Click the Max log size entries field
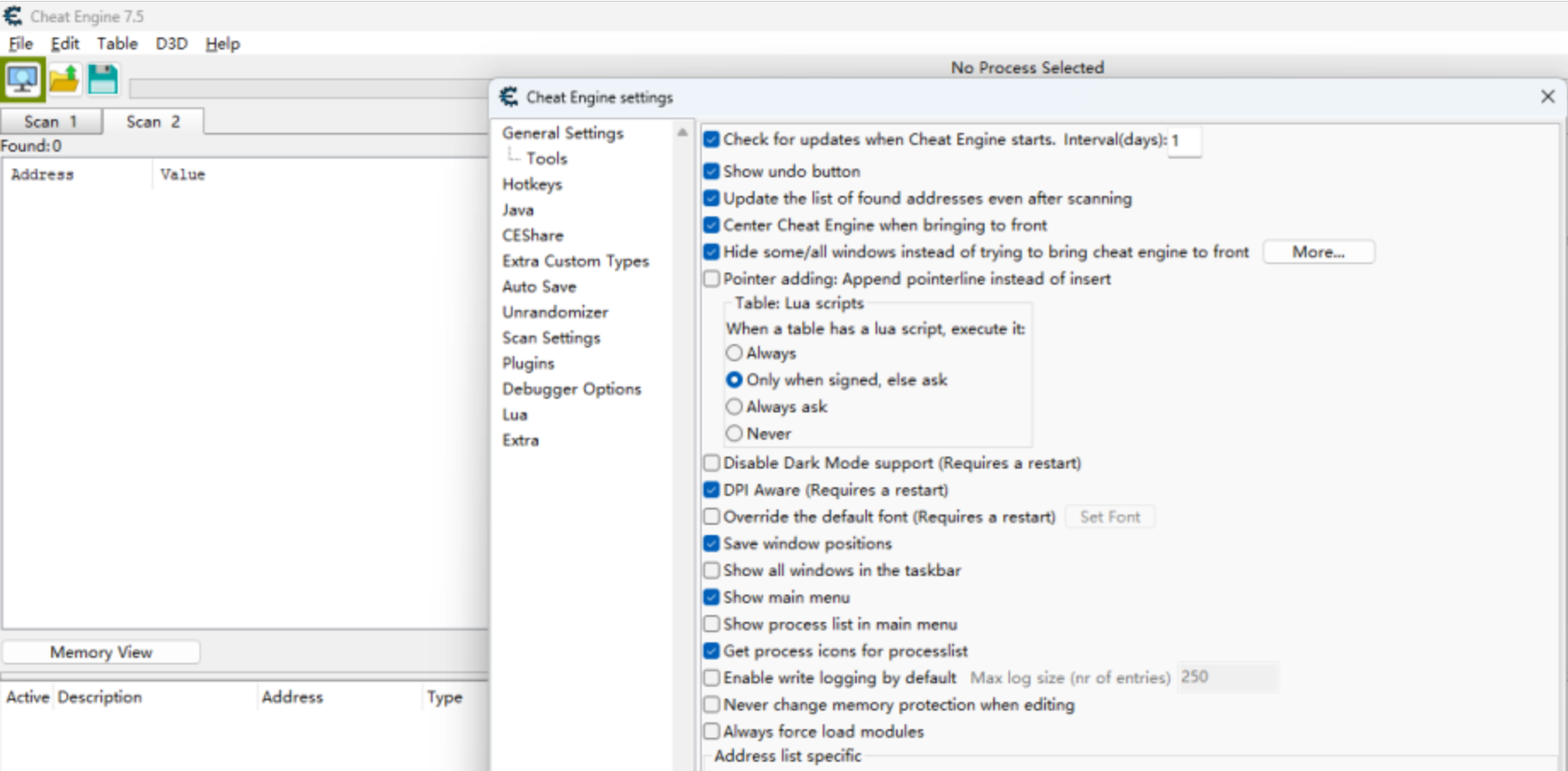 pyautogui.click(x=1227, y=677)
